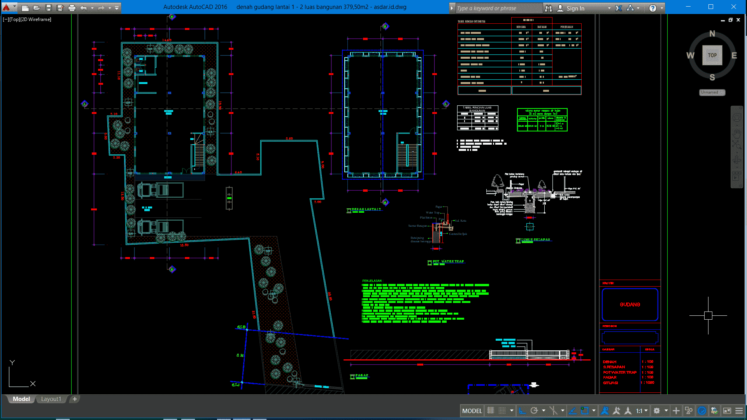This screenshot has height=420, width=747.
Task: Click the Save icon in Quick Access toolbar
Action: 48,8
